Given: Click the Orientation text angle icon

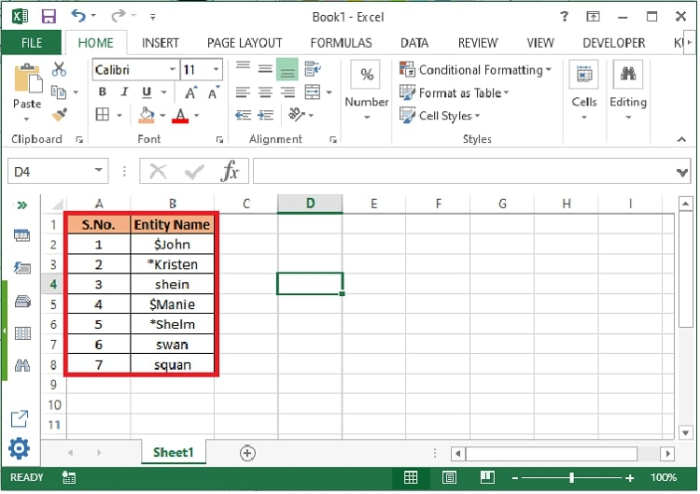Looking at the screenshot, I should (296, 115).
